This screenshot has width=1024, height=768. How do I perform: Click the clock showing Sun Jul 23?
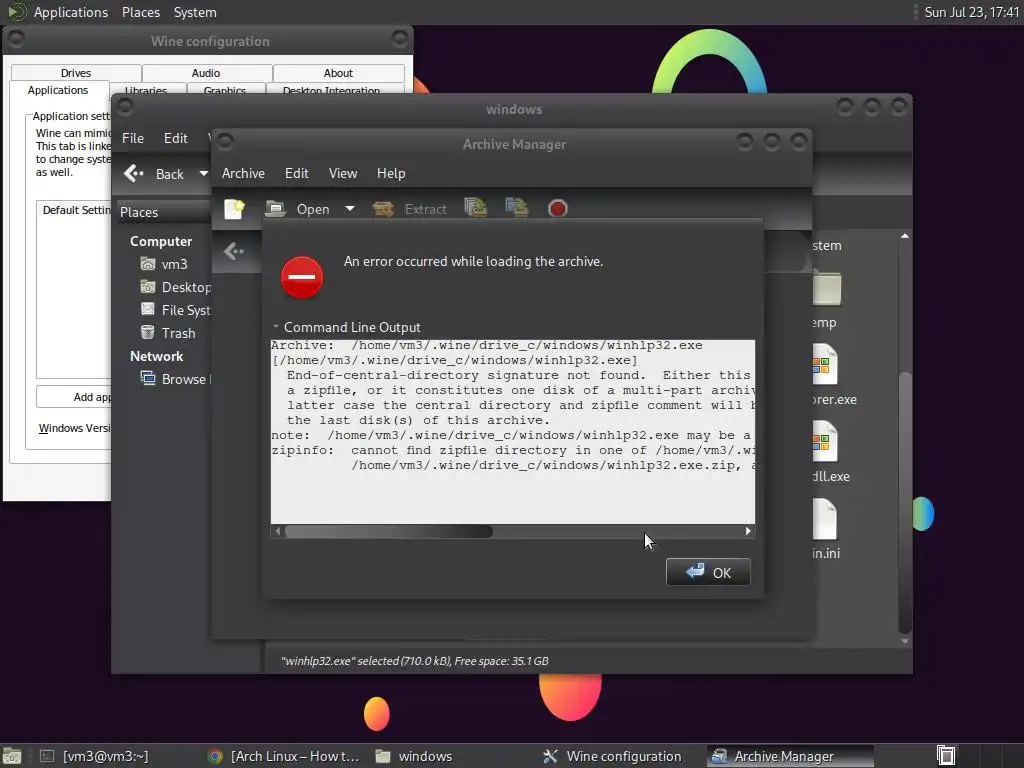coord(972,12)
